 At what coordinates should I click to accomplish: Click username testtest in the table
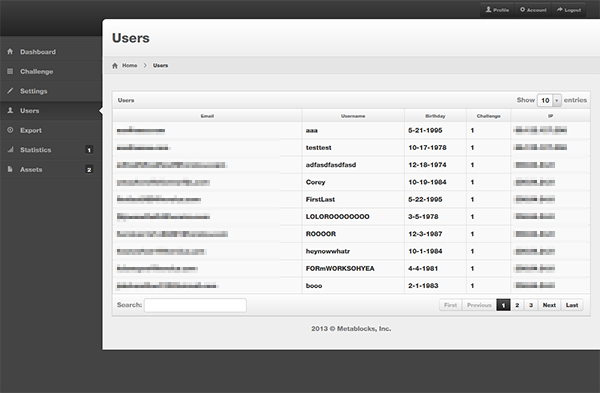coord(318,148)
